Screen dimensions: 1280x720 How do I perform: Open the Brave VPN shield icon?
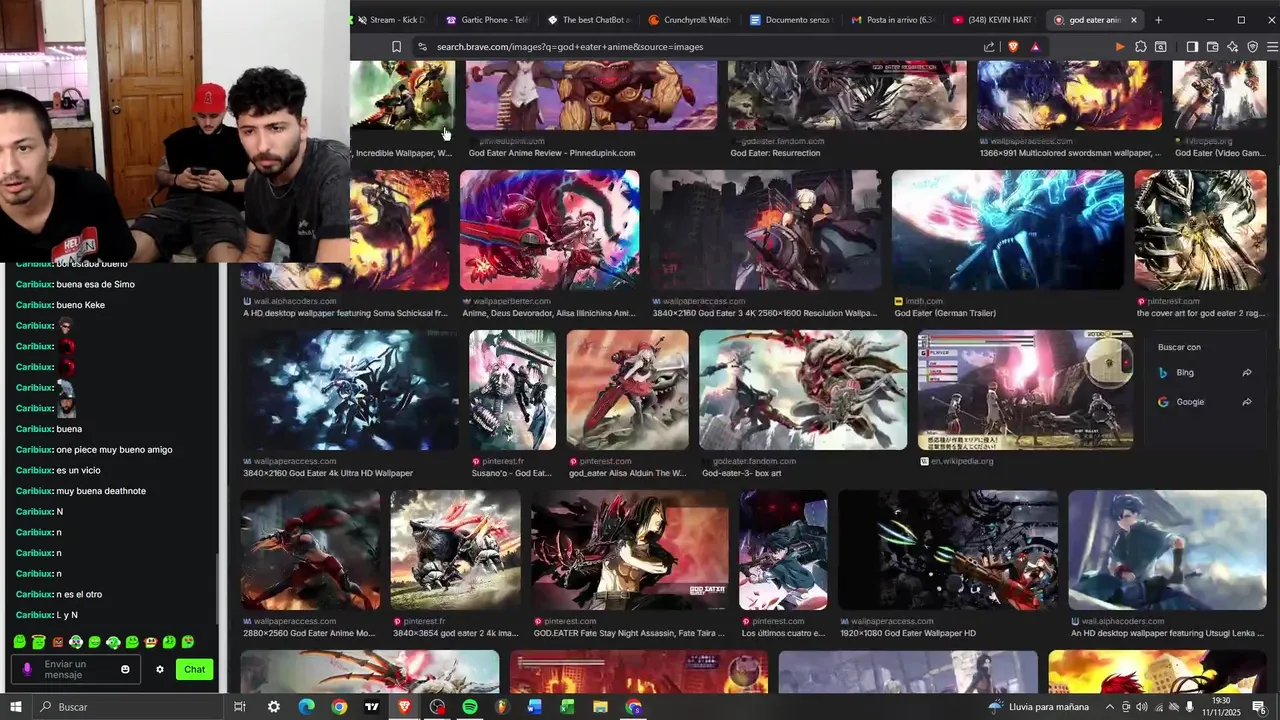1252,47
